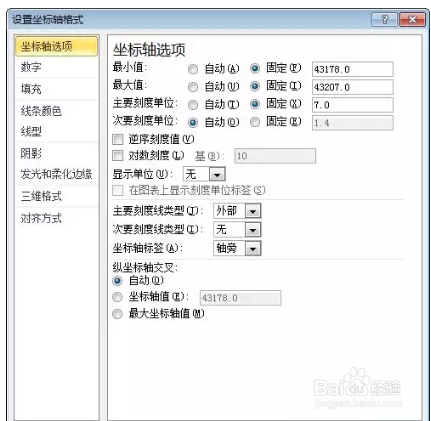Viewport: 431px width, 421px height.
Task: Open the 三维格式 category
Action: tap(57, 196)
